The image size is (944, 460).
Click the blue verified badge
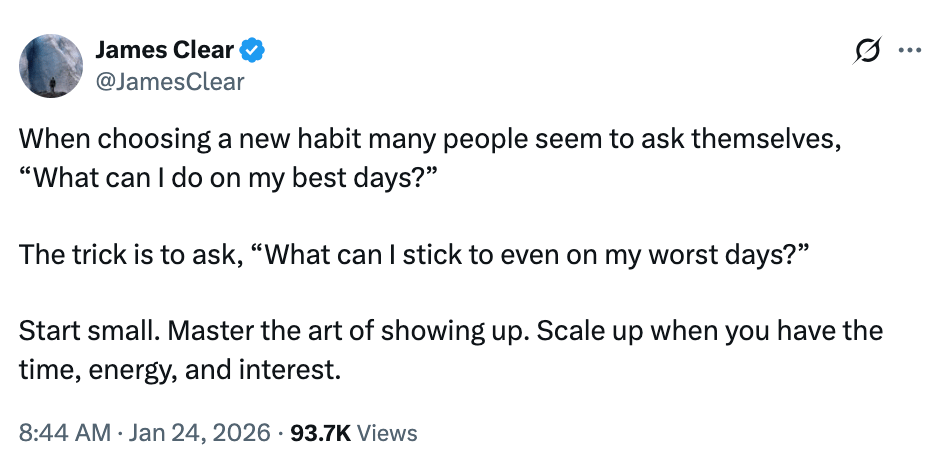click(x=255, y=50)
